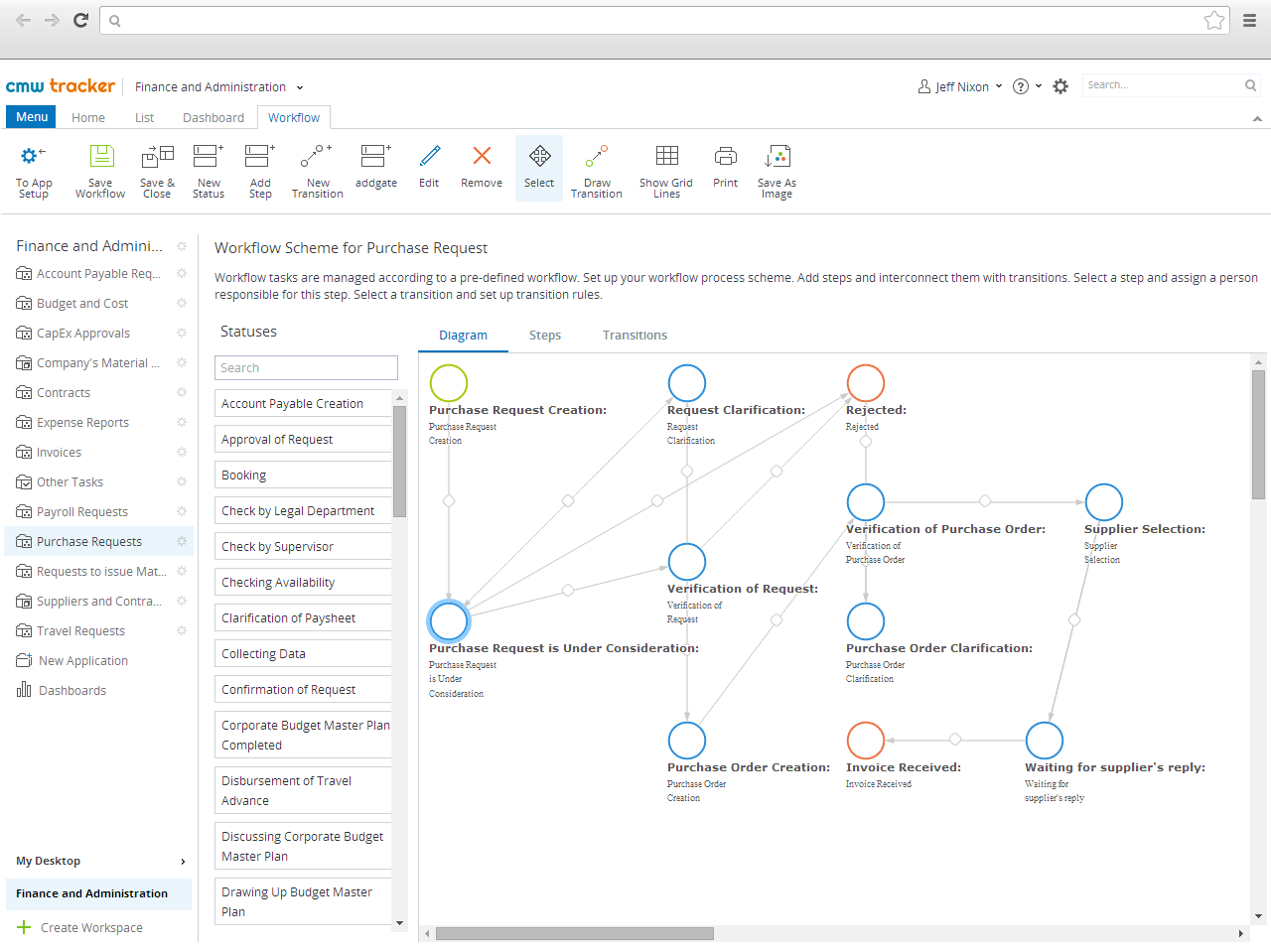Activate Draw Transition mode
1271x952 pixels.
click(596, 169)
